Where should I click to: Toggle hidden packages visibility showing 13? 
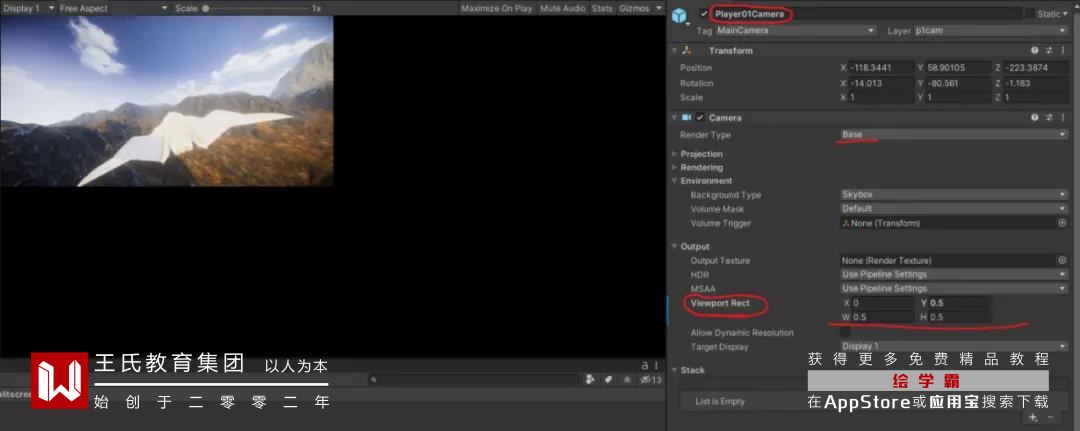pos(651,379)
